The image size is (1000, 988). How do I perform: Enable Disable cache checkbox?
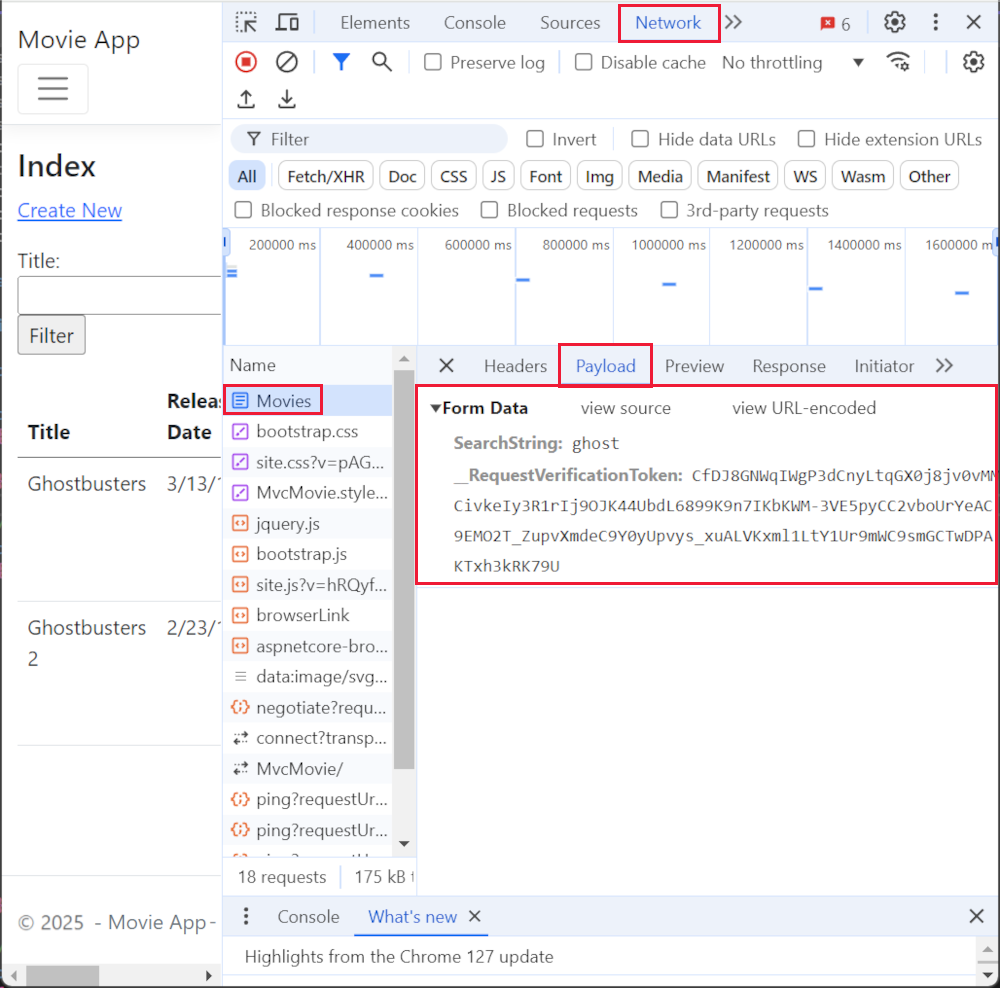583,63
